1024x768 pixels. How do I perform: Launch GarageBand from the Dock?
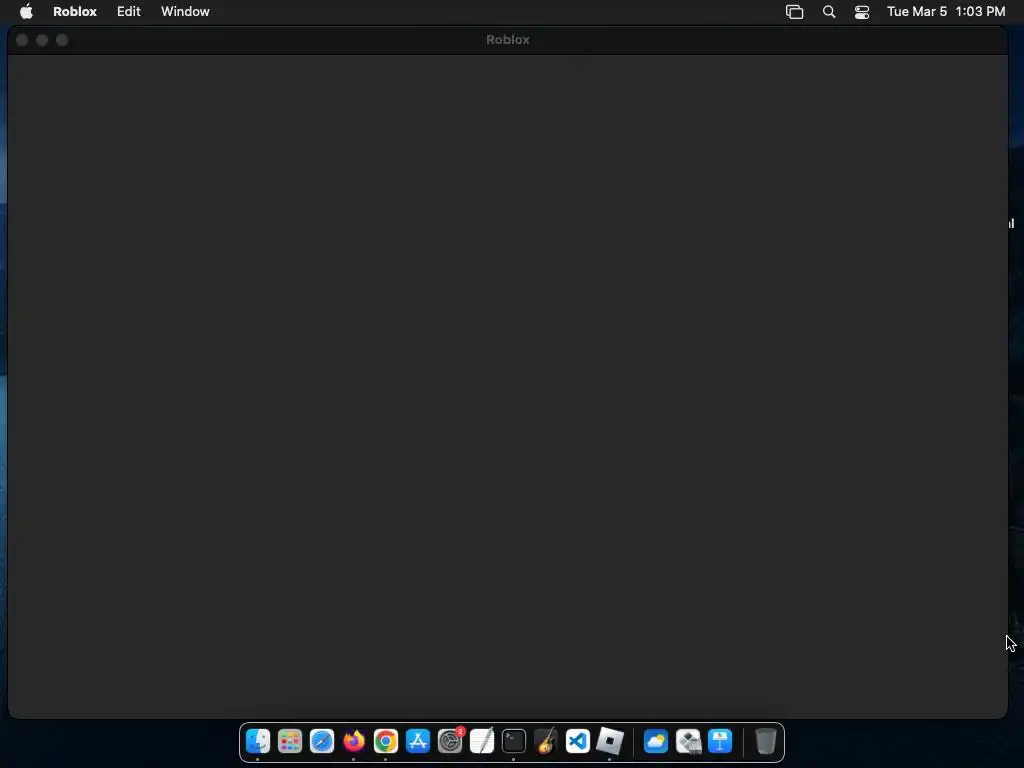pos(546,741)
